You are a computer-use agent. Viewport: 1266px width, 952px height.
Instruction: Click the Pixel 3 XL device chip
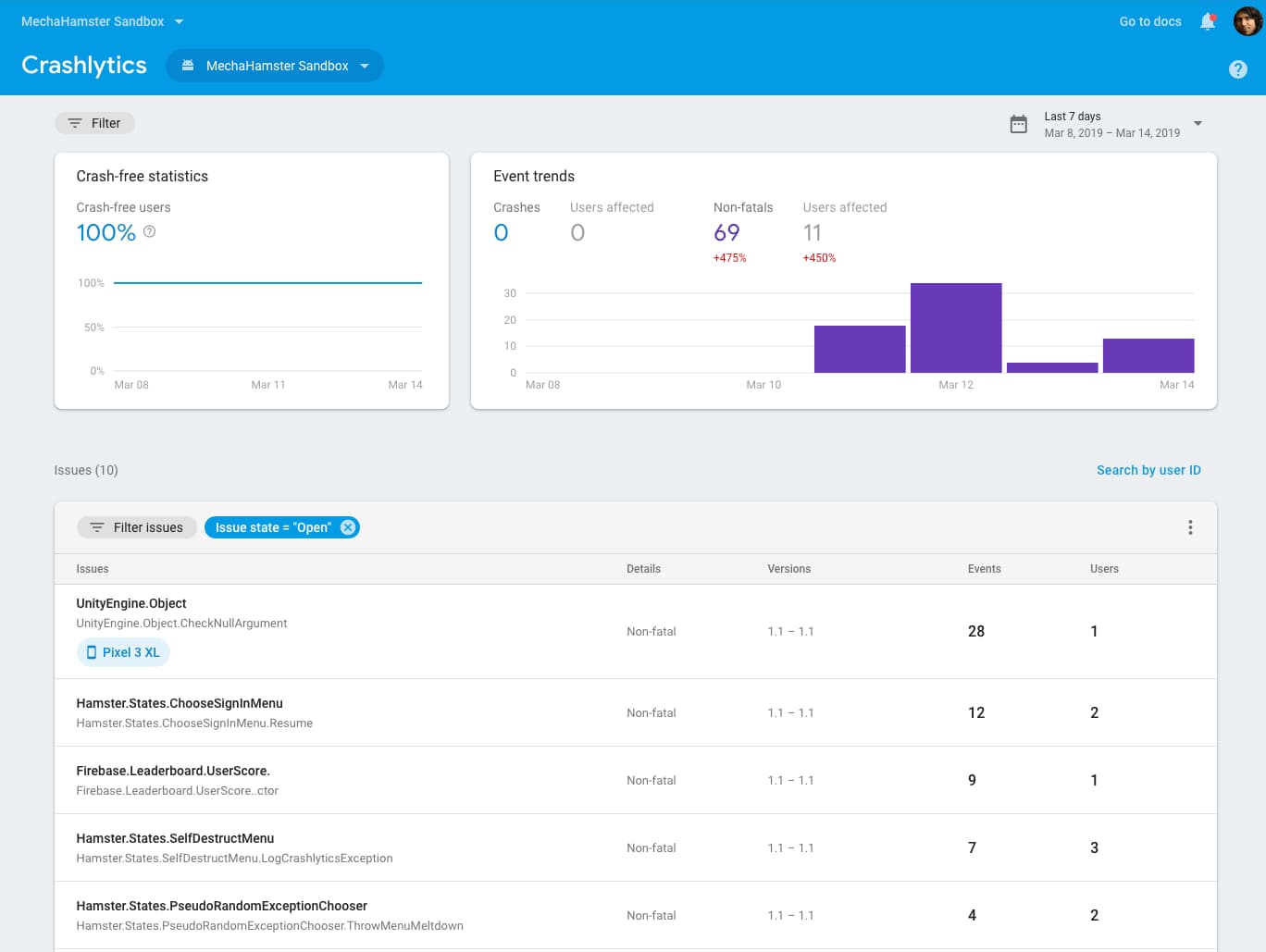pos(123,652)
